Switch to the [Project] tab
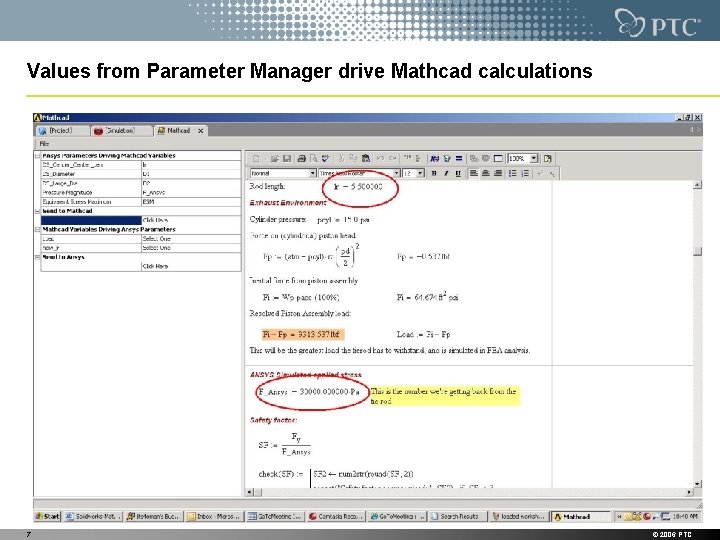 (62, 131)
